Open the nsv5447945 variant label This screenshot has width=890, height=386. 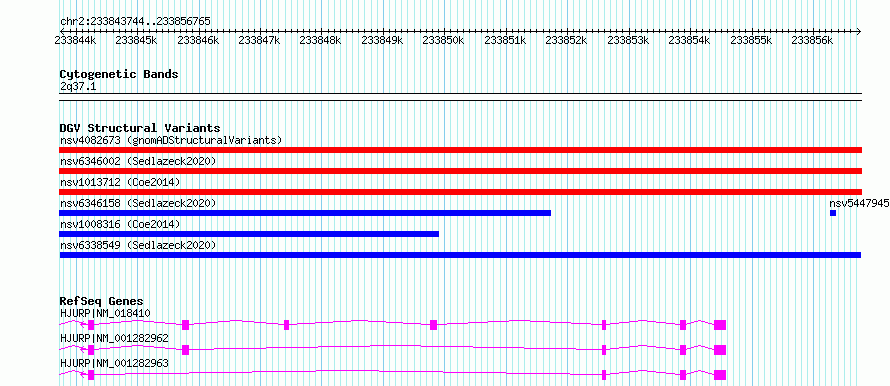[859, 203]
